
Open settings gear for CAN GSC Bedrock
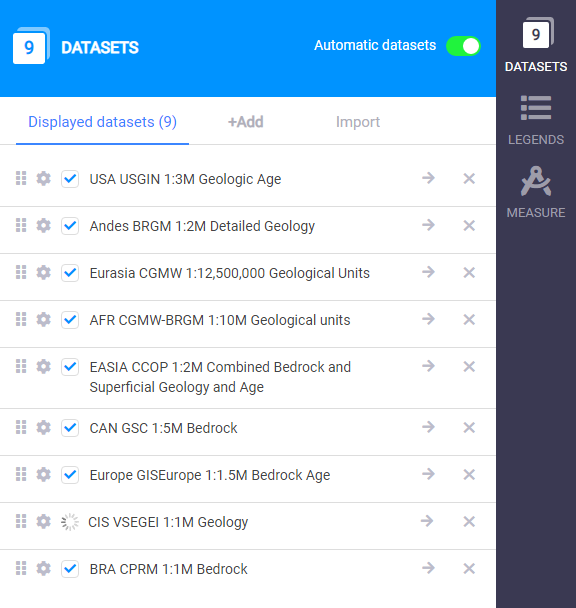(x=43, y=428)
